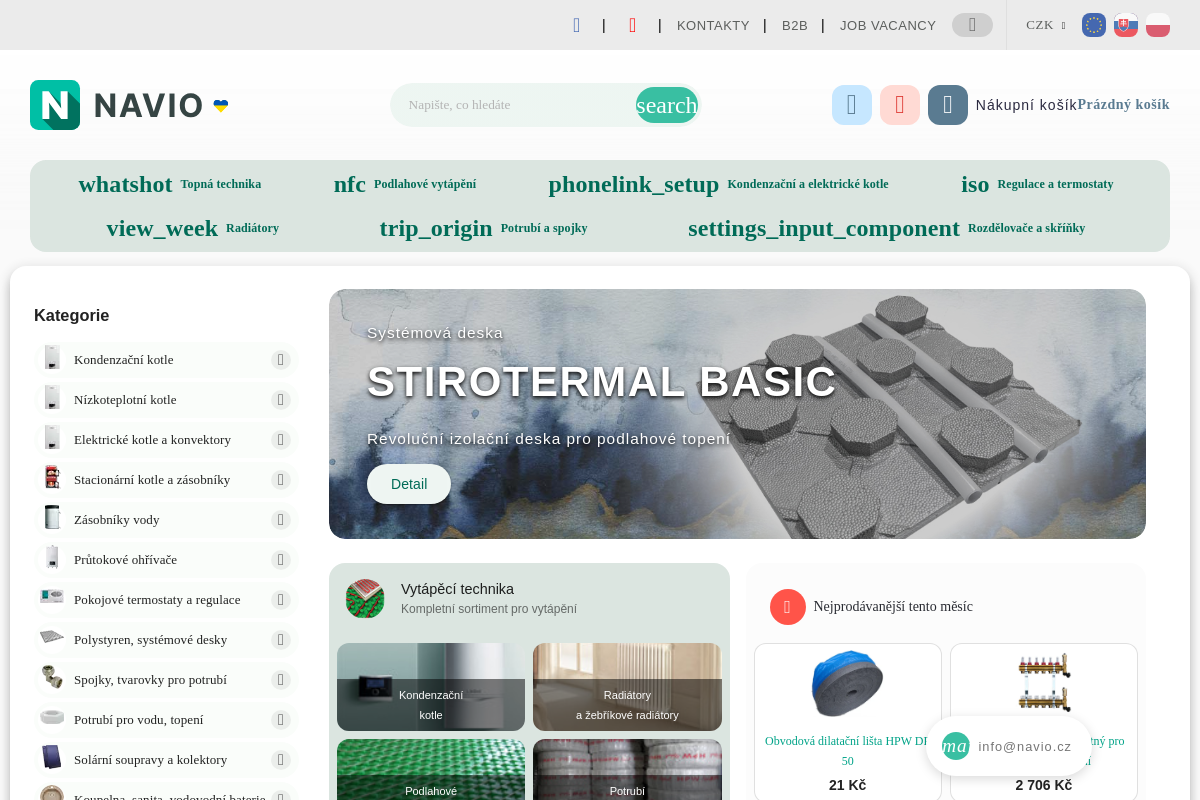
Task: Click the settings_input_component icon for Rozdělovače
Action: coord(824,228)
